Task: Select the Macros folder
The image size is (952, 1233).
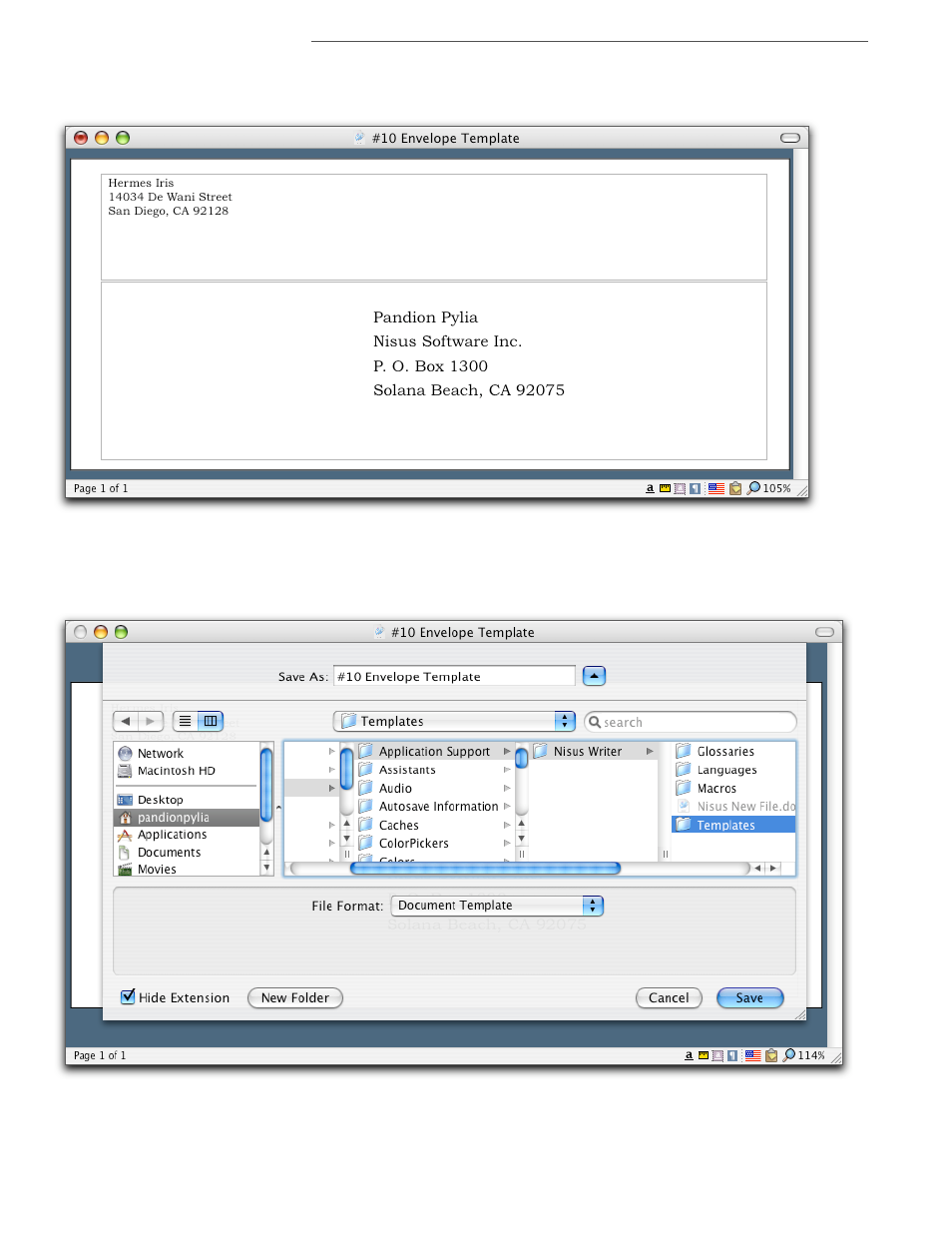Action: tap(733, 788)
